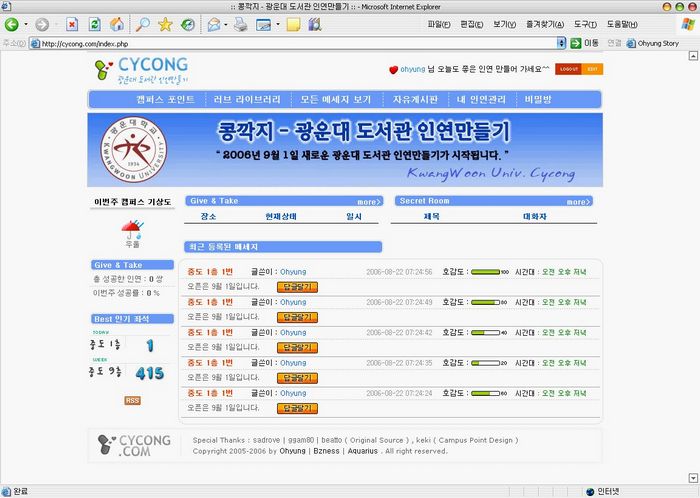
Task: Stop page loading with the red X icon
Action: tap(72, 24)
